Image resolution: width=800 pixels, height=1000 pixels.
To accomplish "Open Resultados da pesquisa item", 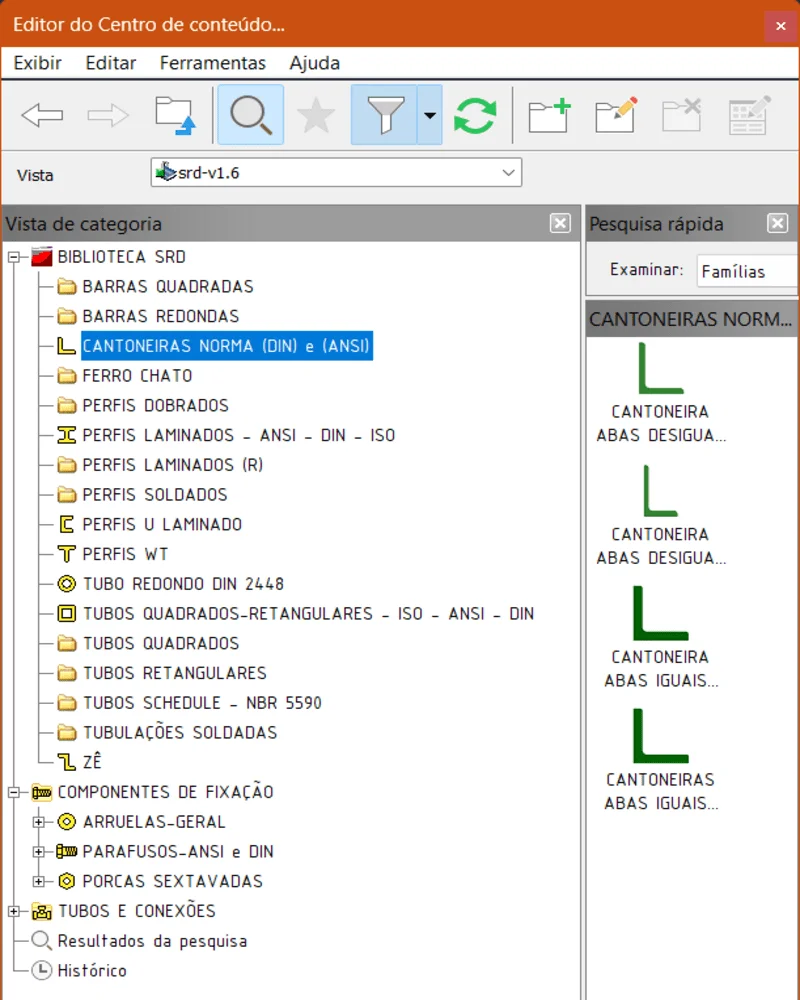I will click(151, 941).
